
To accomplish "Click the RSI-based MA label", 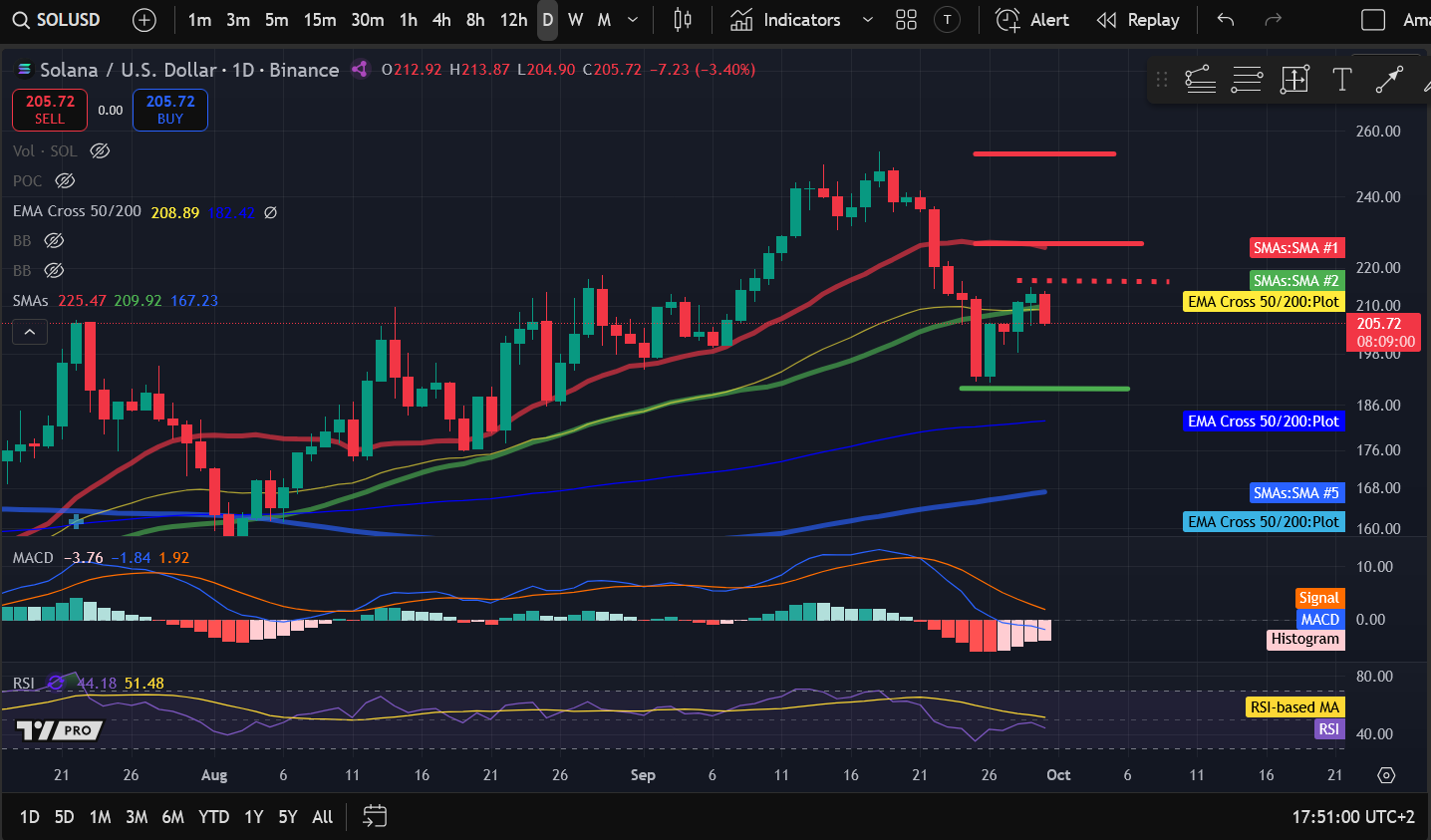I will coord(1294,707).
